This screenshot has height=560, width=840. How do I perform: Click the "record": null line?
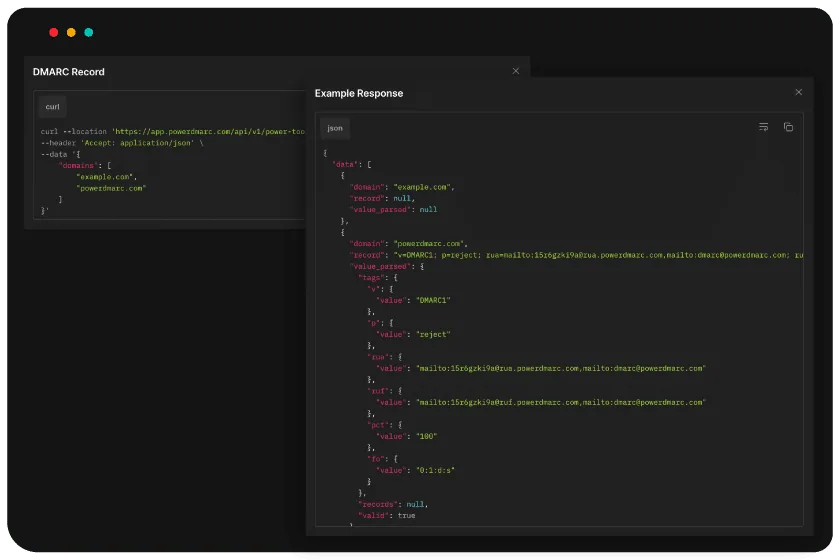pyautogui.click(x=382, y=198)
